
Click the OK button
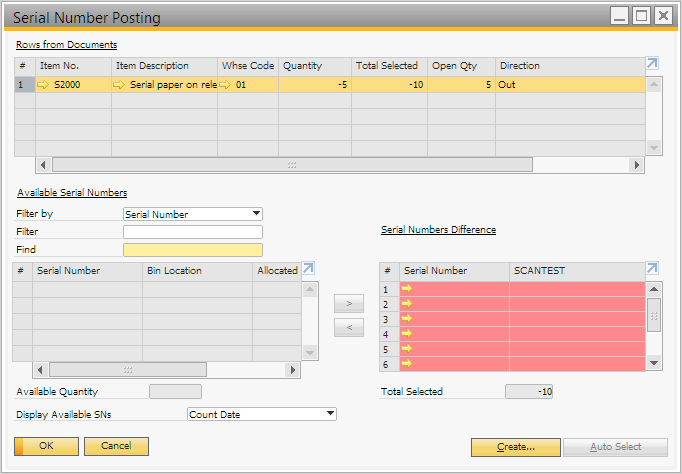click(46, 446)
